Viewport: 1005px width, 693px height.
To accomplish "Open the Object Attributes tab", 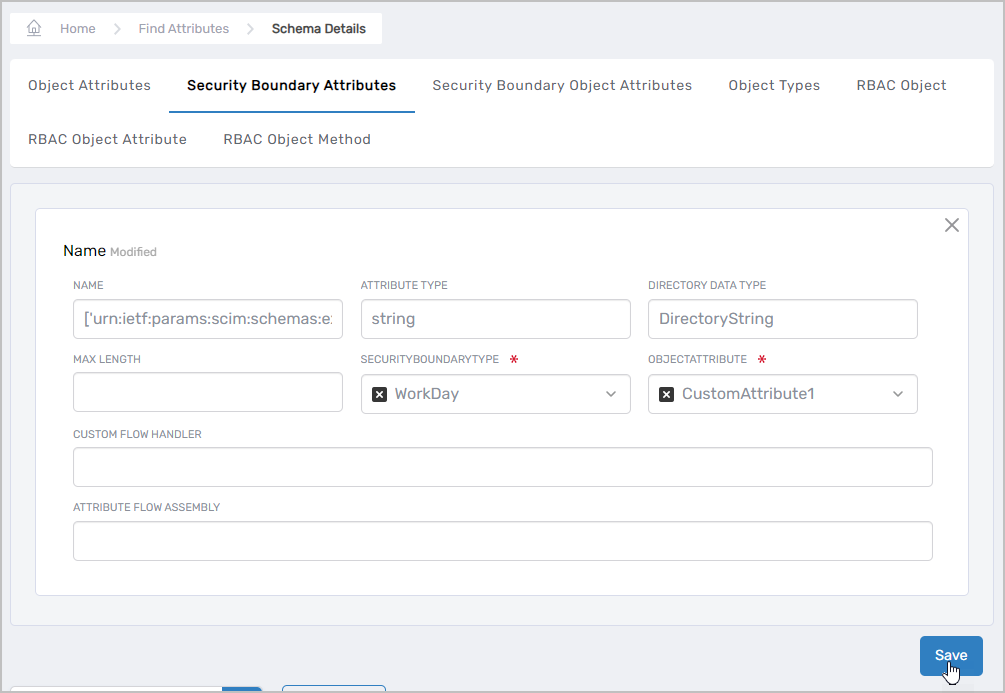I will point(89,85).
